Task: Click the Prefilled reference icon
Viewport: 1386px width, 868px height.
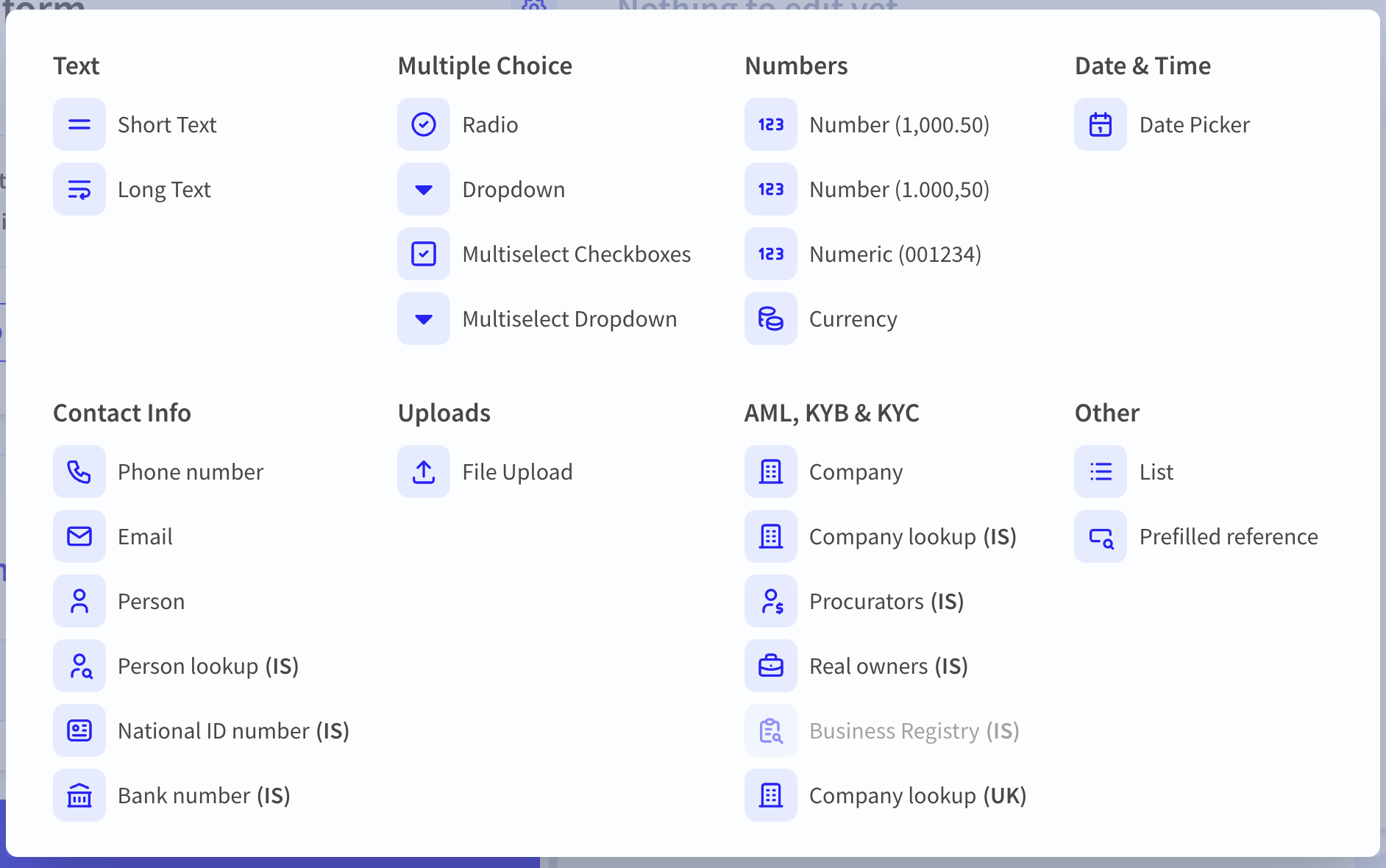Action: point(1101,536)
